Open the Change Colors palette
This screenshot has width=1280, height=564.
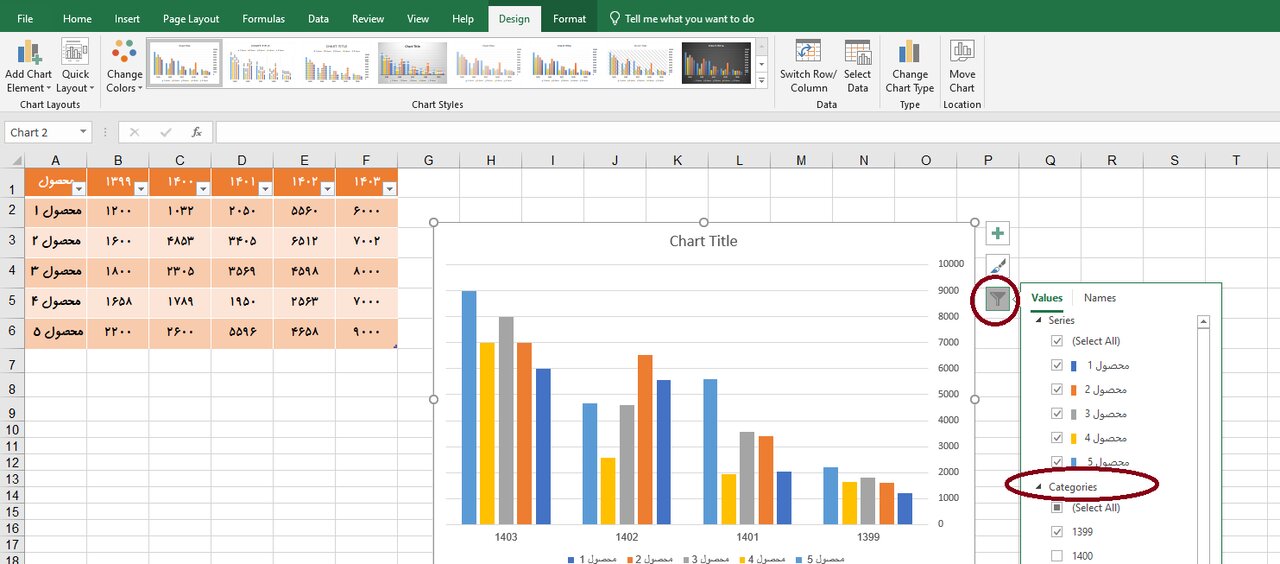click(x=125, y=54)
